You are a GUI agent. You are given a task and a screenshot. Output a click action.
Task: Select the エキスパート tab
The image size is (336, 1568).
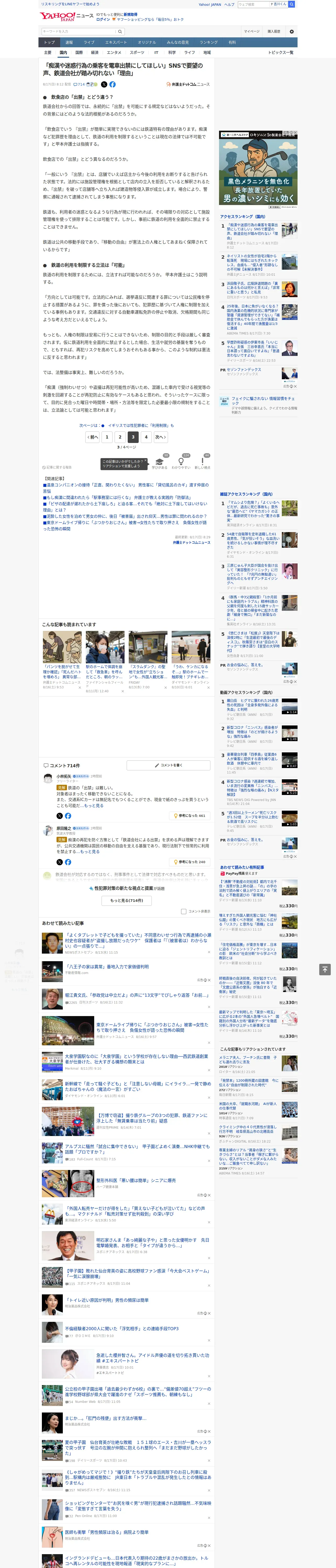pyautogui.click(x=116, y=43)
